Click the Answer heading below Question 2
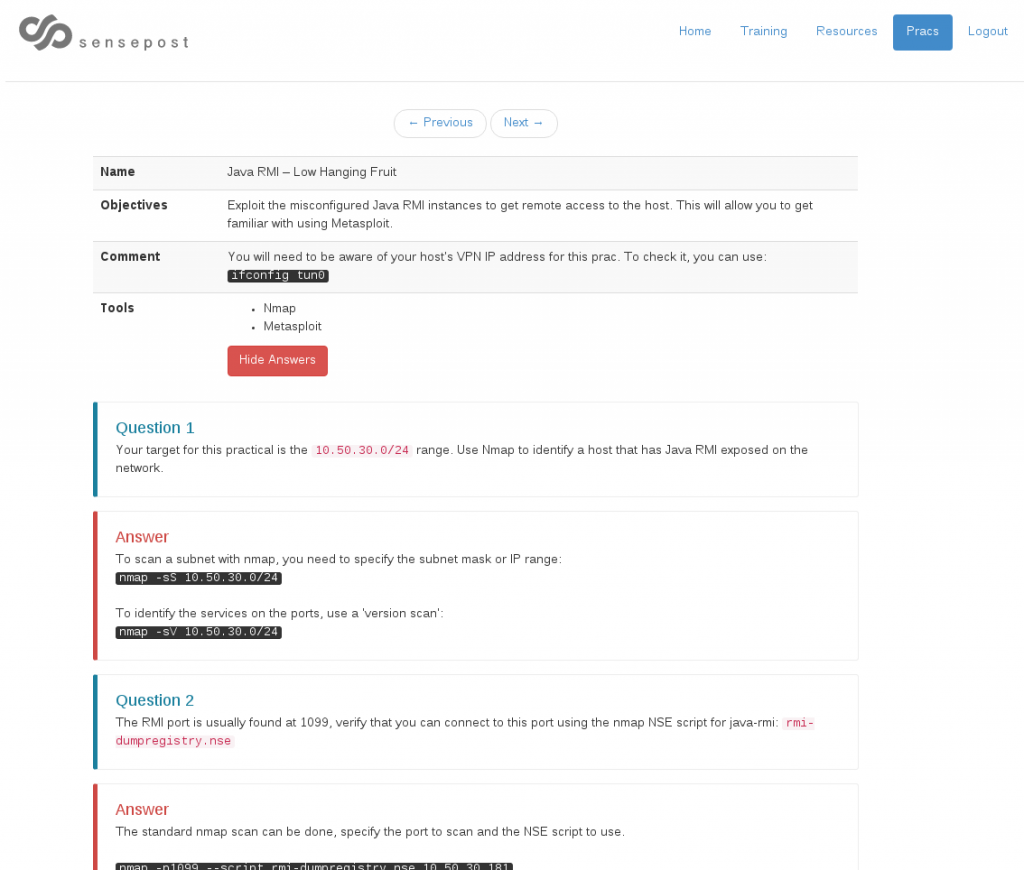The width and height of the screenshot is (1024, 870). (142, 809)
